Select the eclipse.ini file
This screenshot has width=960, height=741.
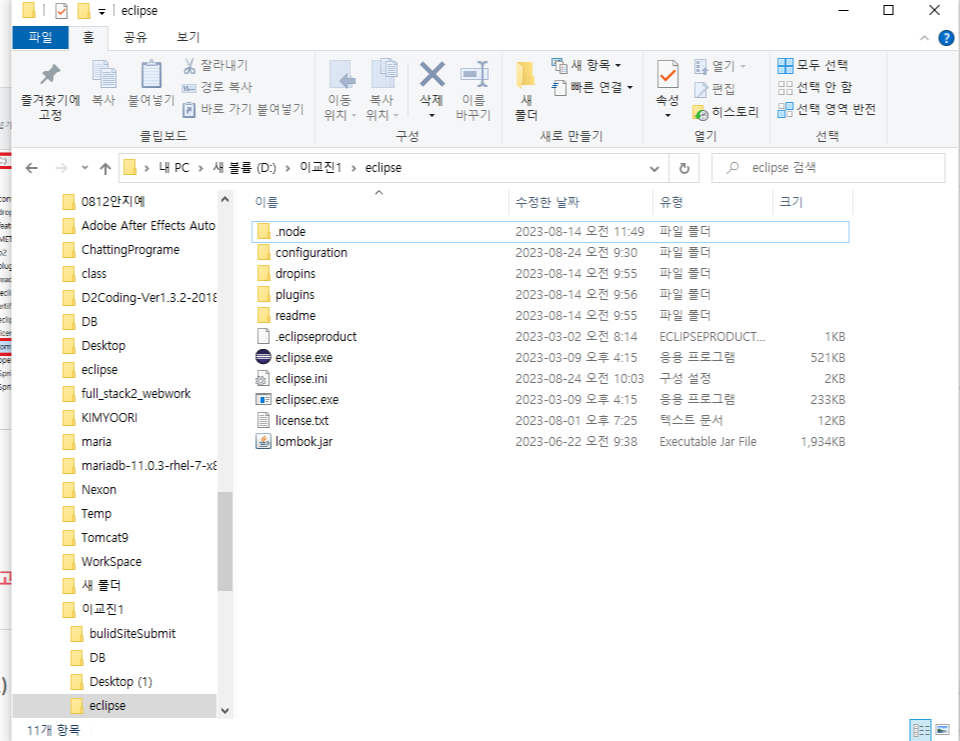coord(550,378)
